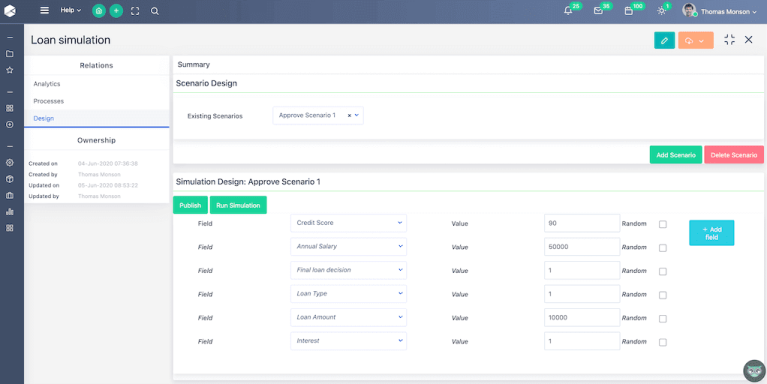Open notifications bell with badge 25

pyautogui.click(x=568, y=11)
